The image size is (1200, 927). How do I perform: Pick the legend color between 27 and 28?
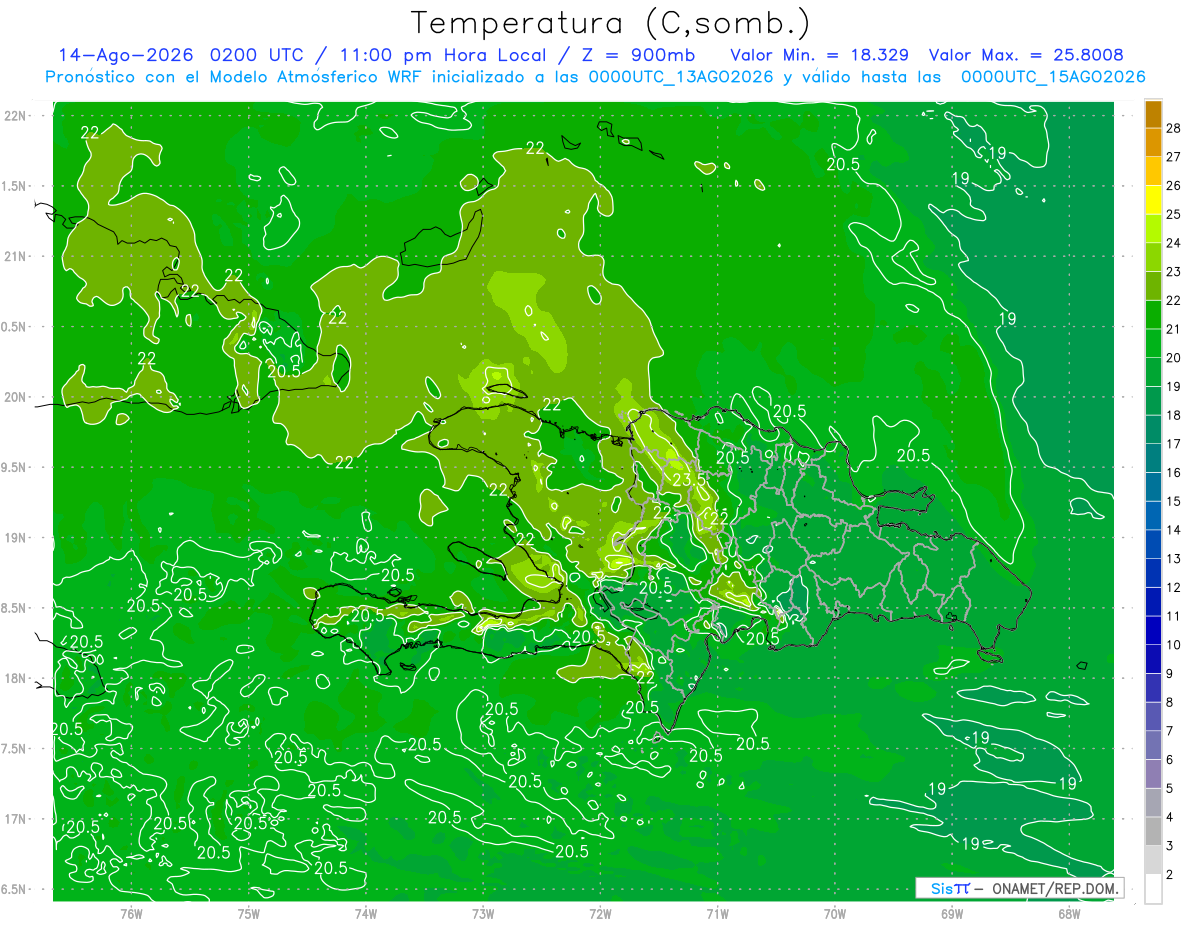point(1153,142)
